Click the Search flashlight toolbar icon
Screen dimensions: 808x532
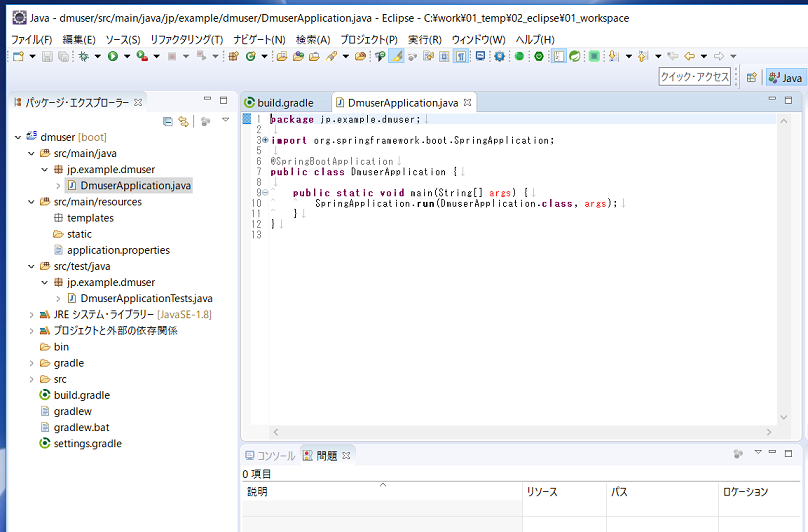331,56
